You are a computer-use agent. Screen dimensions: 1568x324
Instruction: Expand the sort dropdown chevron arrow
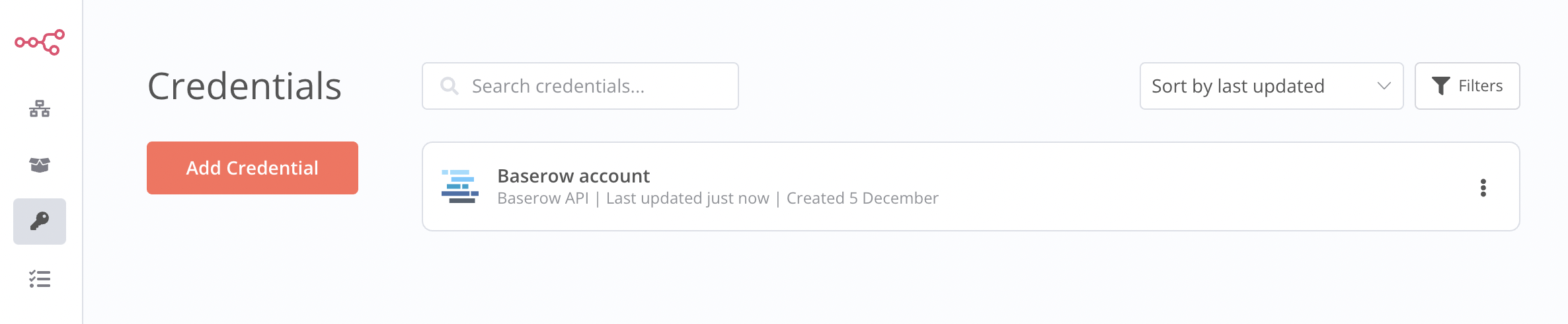tap(1384, 86)
